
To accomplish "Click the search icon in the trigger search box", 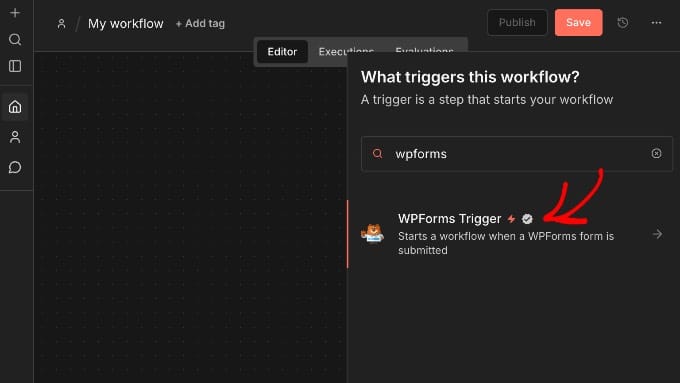I will tap(377, 153).
